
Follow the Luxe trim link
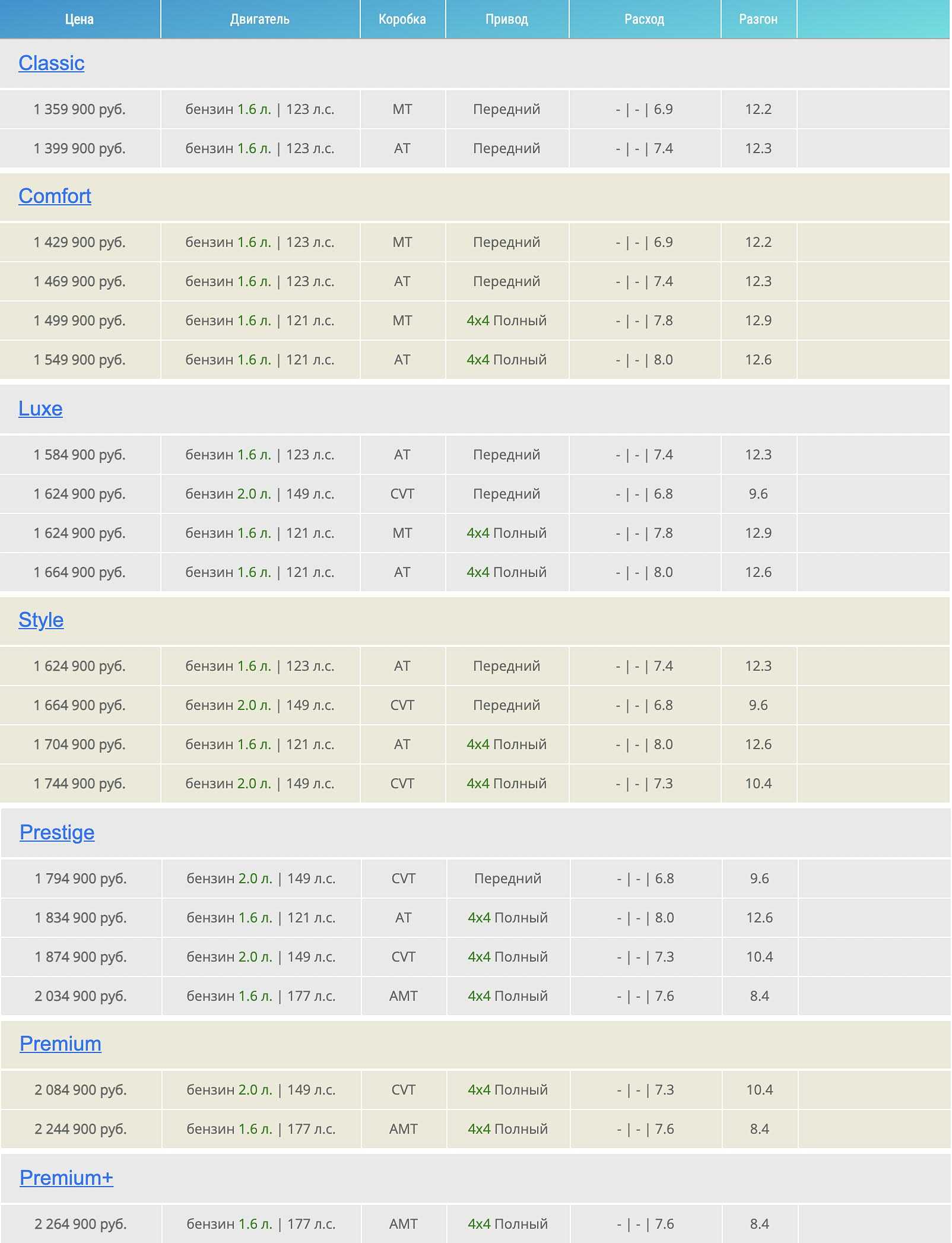(40, 409)
